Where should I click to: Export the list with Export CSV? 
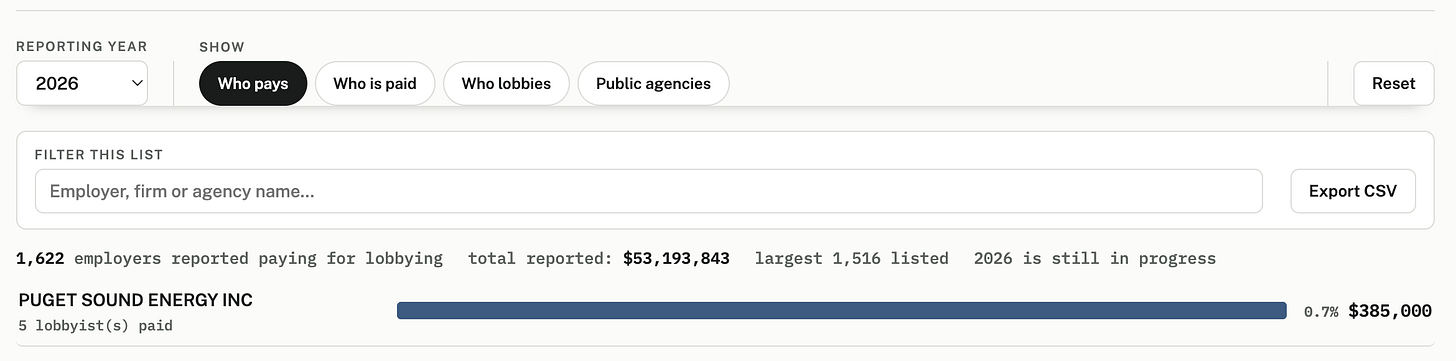point(1353,191)
